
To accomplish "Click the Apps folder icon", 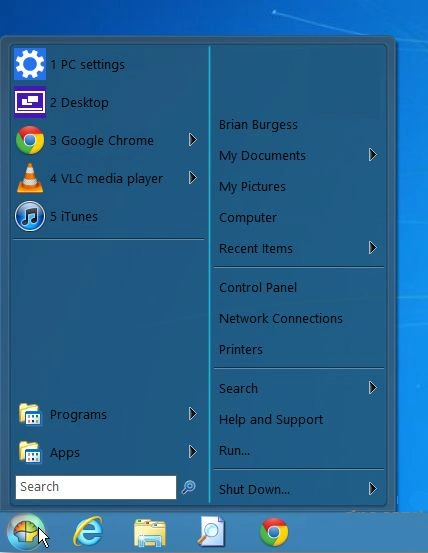I will pos(30,452).
